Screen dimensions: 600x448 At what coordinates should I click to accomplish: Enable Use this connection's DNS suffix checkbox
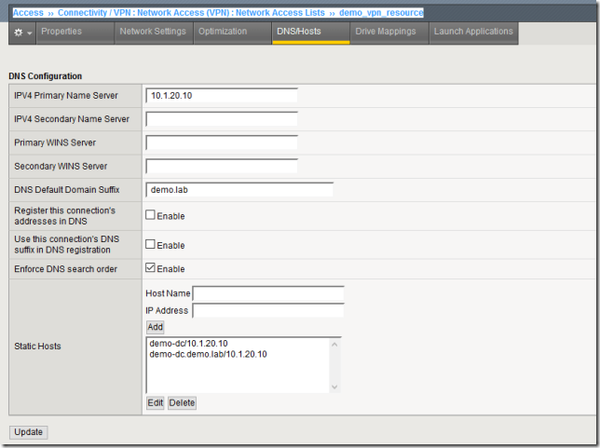150,244
